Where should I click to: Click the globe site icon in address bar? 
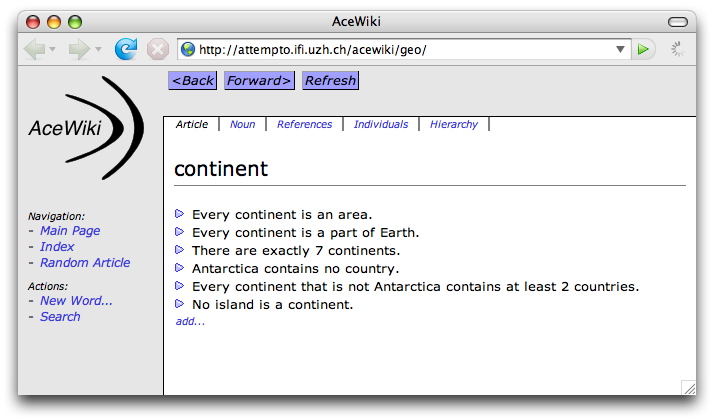click(188, 49)
